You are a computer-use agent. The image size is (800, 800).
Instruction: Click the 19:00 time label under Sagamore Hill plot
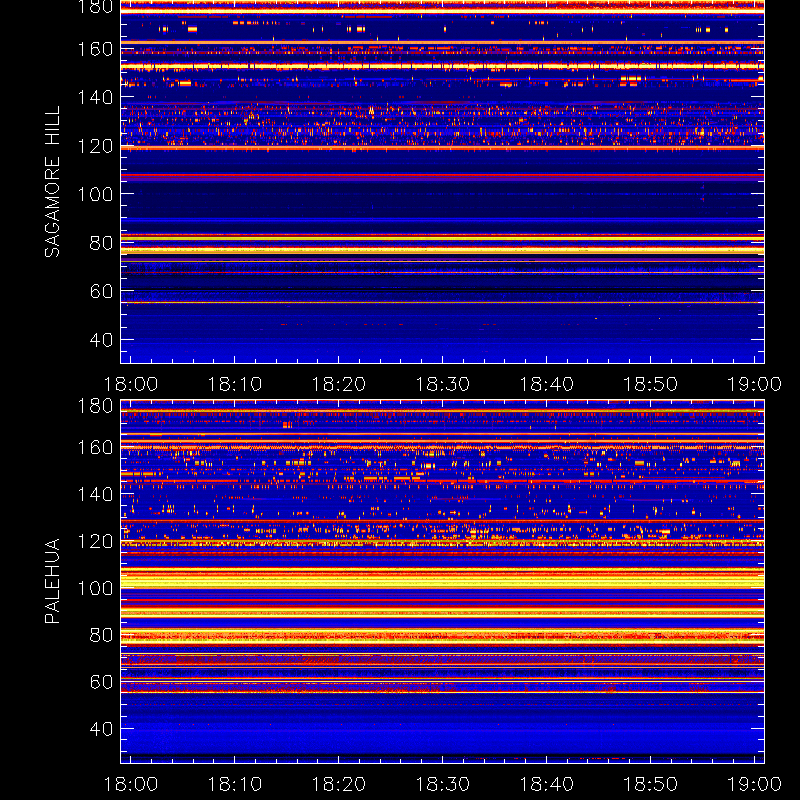754,384
